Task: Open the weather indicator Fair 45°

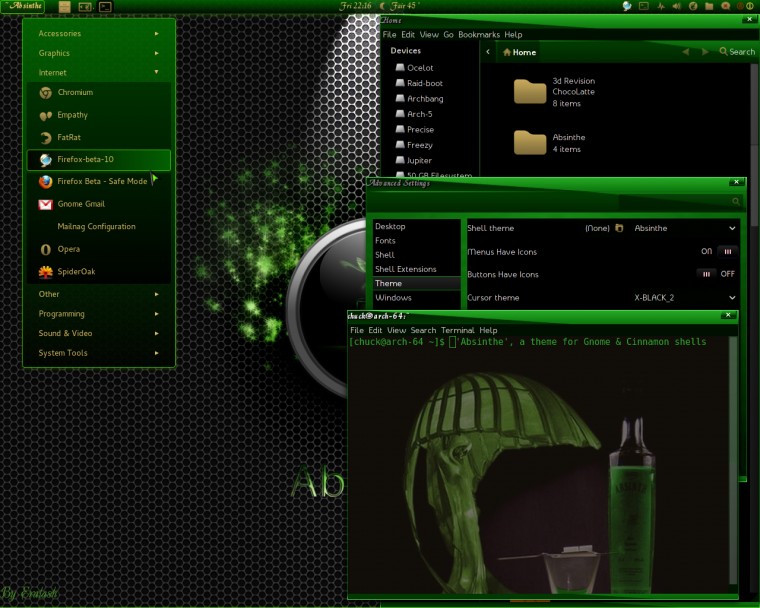Action: click(399, 6)
